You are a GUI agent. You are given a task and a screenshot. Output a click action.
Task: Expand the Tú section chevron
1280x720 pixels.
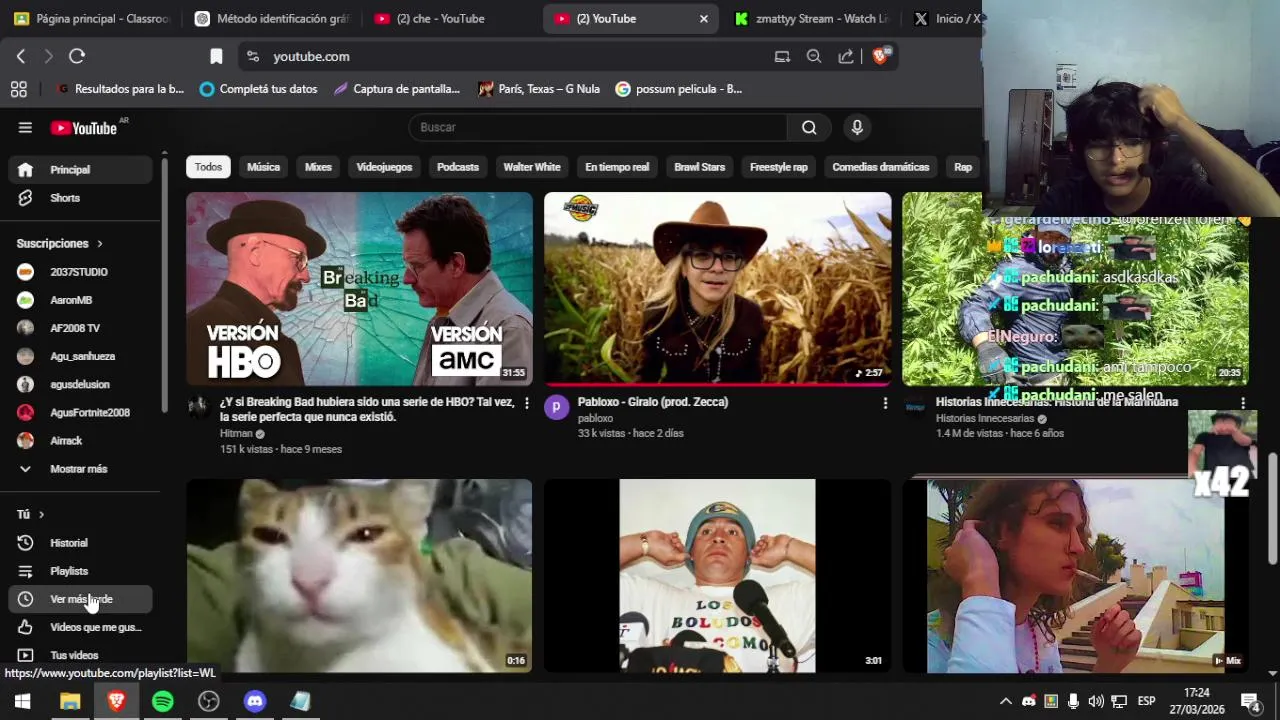tap(41, 515)
